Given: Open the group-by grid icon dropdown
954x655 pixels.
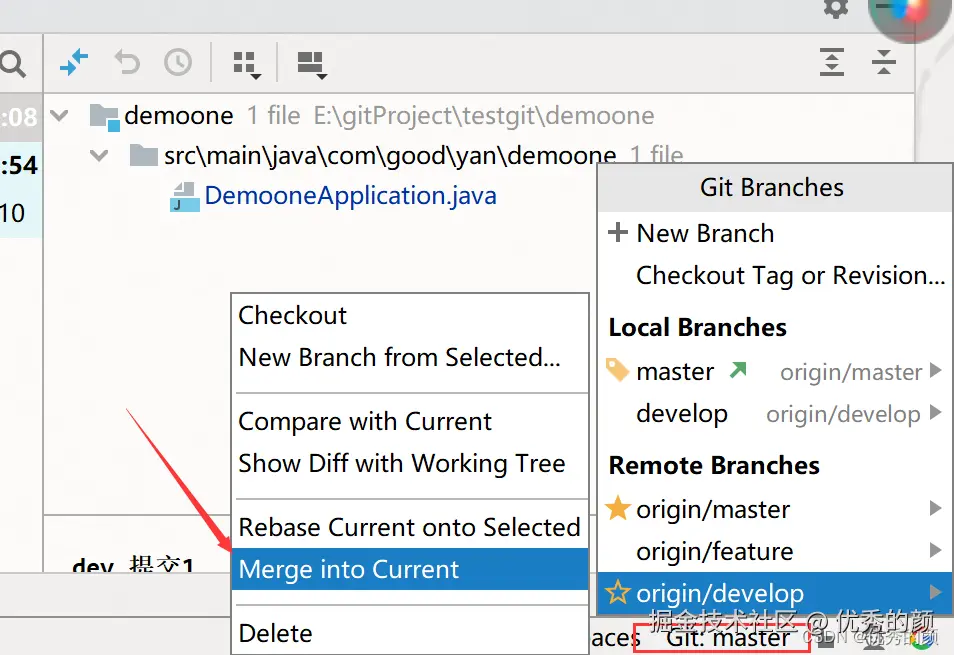Looking at the screenshot, I should (246, 65).
